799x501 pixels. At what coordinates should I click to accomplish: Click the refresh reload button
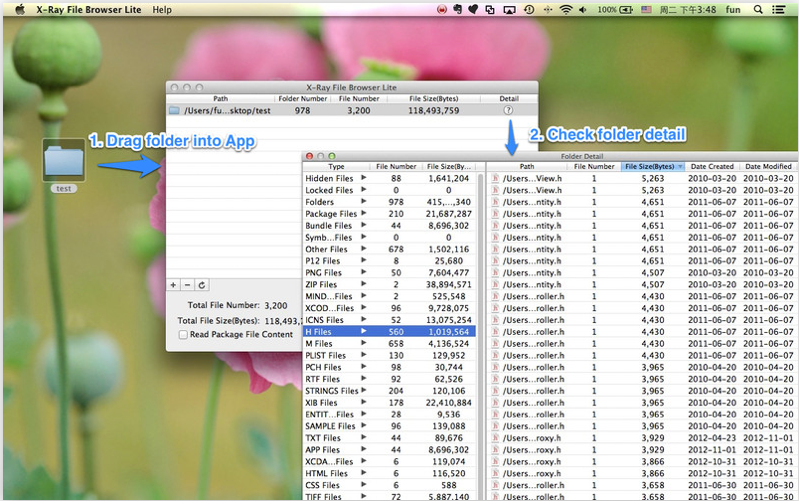(202, 285)
